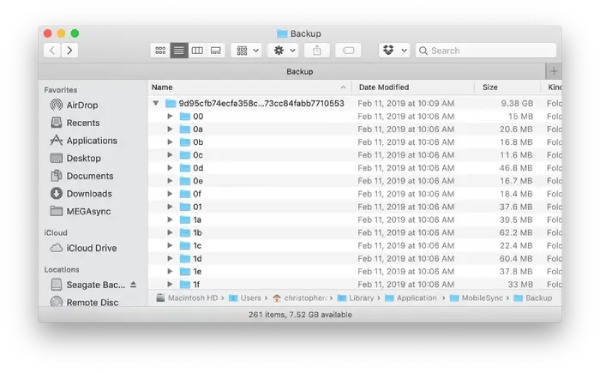Open the gear action menu
The width and height of the screenshot is (600, 373).
tap(284, 50)
